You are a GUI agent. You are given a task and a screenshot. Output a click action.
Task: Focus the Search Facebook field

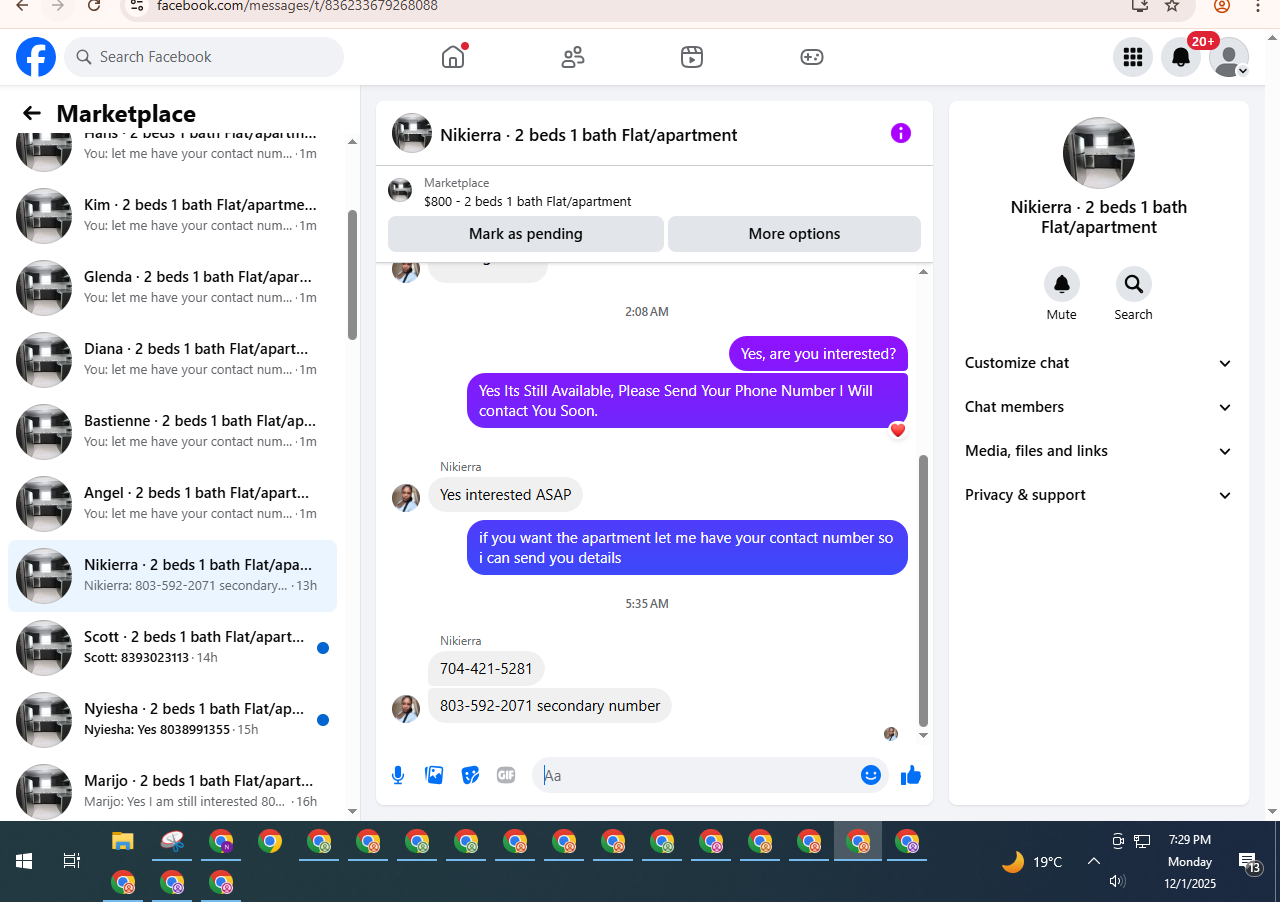204,57
